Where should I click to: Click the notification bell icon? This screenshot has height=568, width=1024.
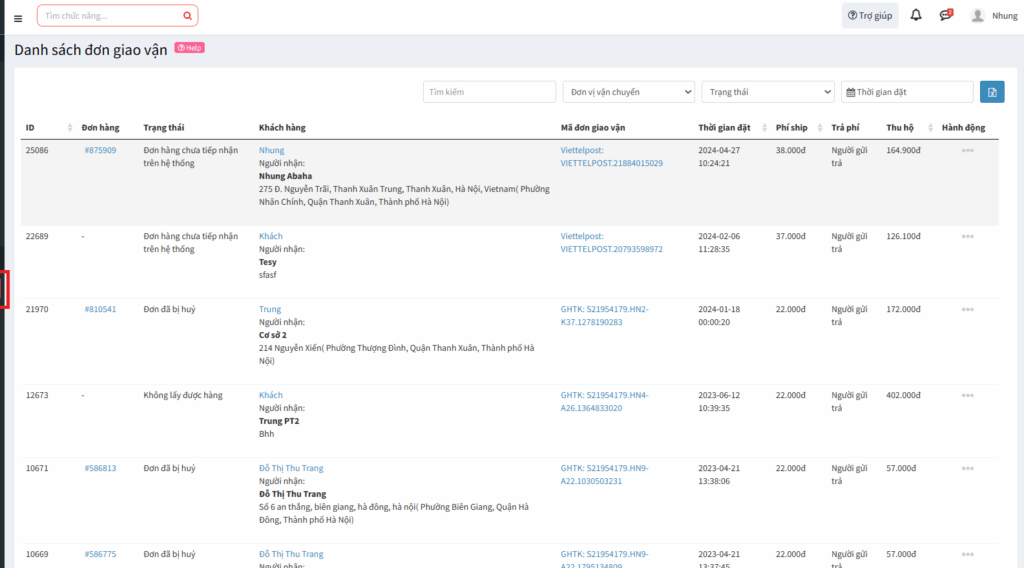point(915,15)
